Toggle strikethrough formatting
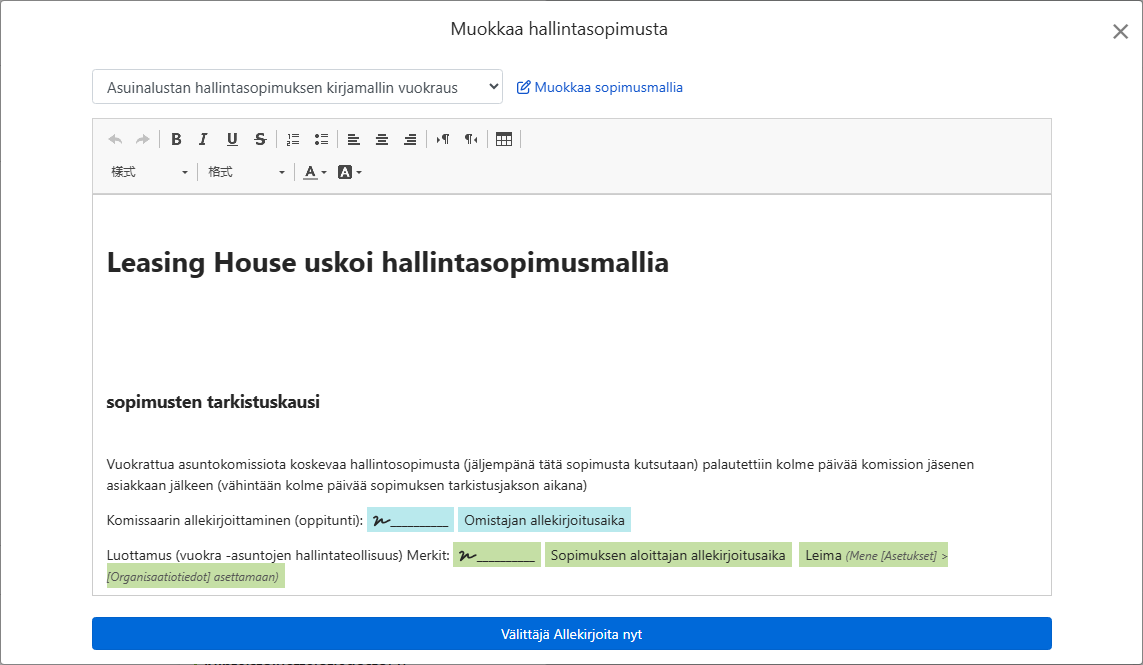 click(x=260, y=139)
